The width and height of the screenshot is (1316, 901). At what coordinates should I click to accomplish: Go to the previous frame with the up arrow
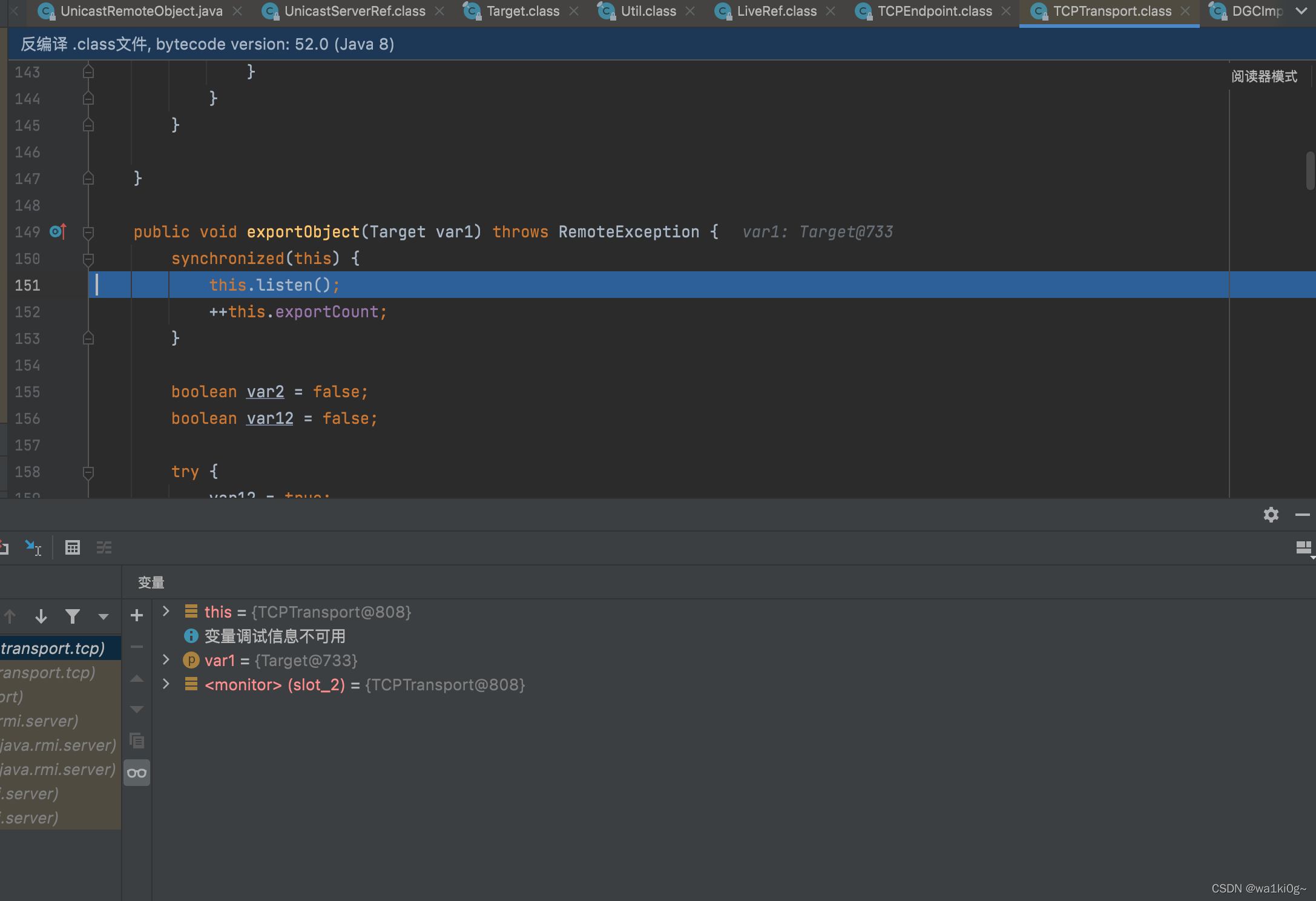[x=10, y=616]
